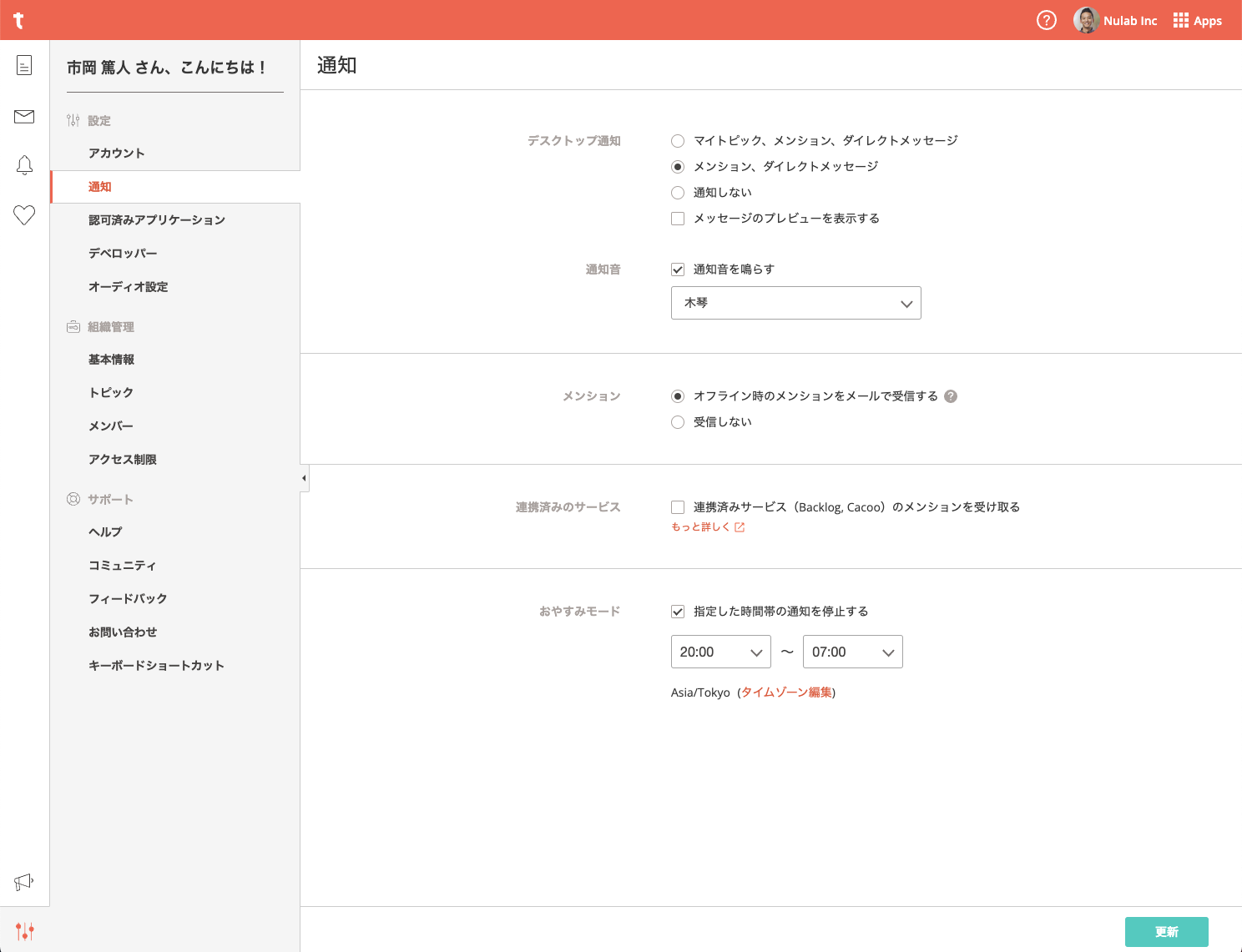Open the 木琴 notification sound dropdown
The width and height of the screenshot is (1242, 952).
[x=796, y=303]
